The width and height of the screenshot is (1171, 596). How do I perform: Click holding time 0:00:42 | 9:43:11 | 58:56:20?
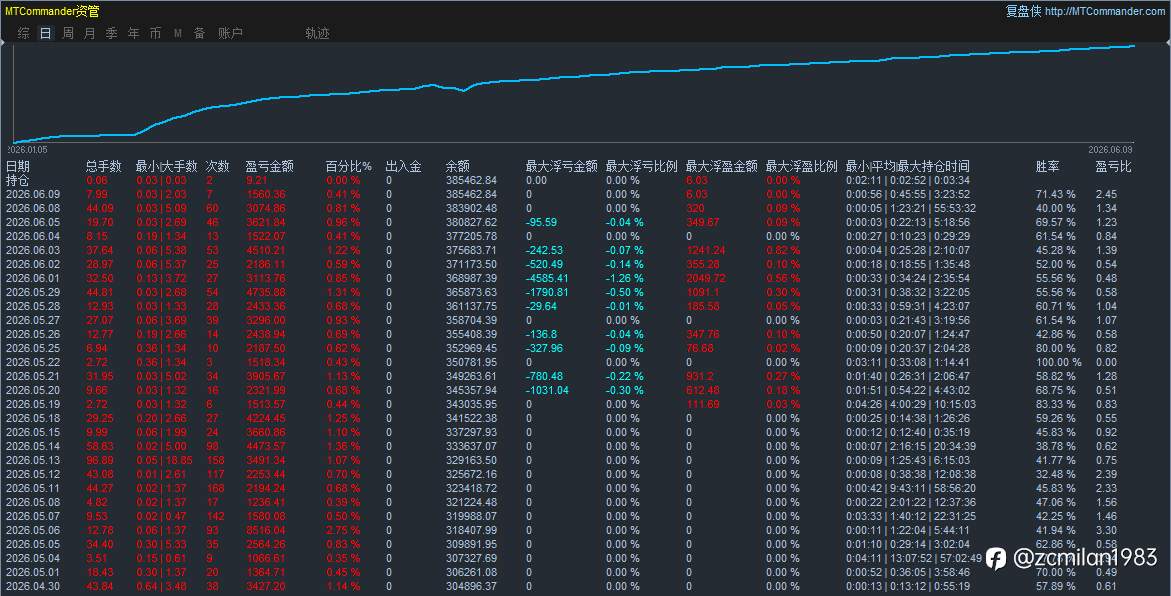[910, 488]
